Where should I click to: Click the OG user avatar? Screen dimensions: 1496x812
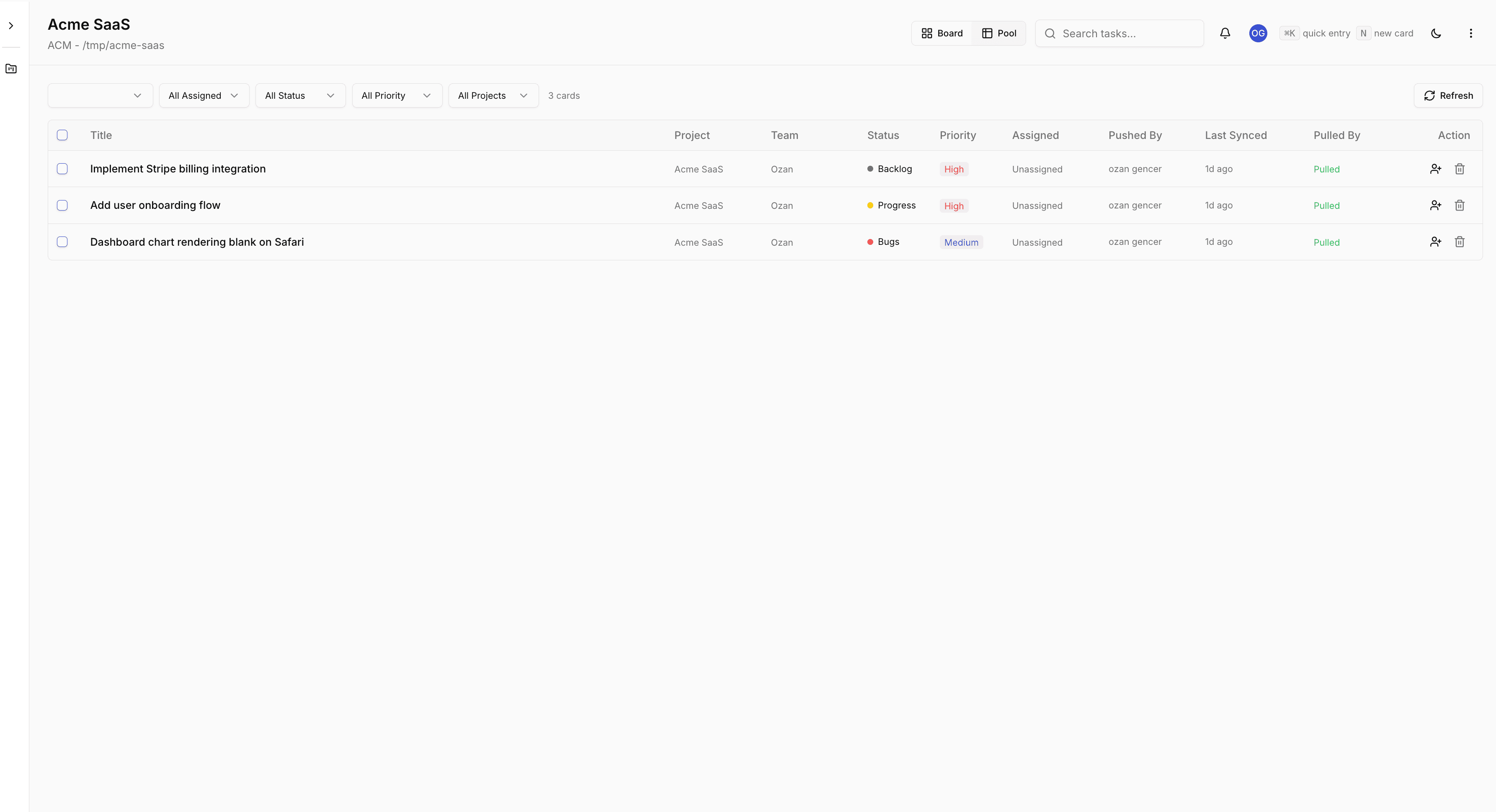[1258, 33]
